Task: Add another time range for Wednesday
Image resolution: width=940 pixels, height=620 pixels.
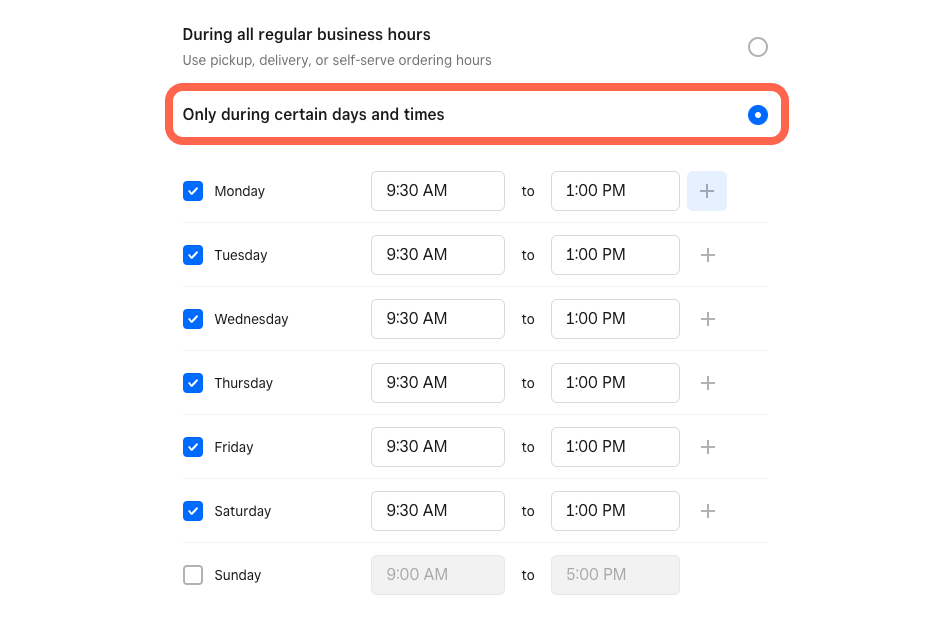Action: [707, 319]
